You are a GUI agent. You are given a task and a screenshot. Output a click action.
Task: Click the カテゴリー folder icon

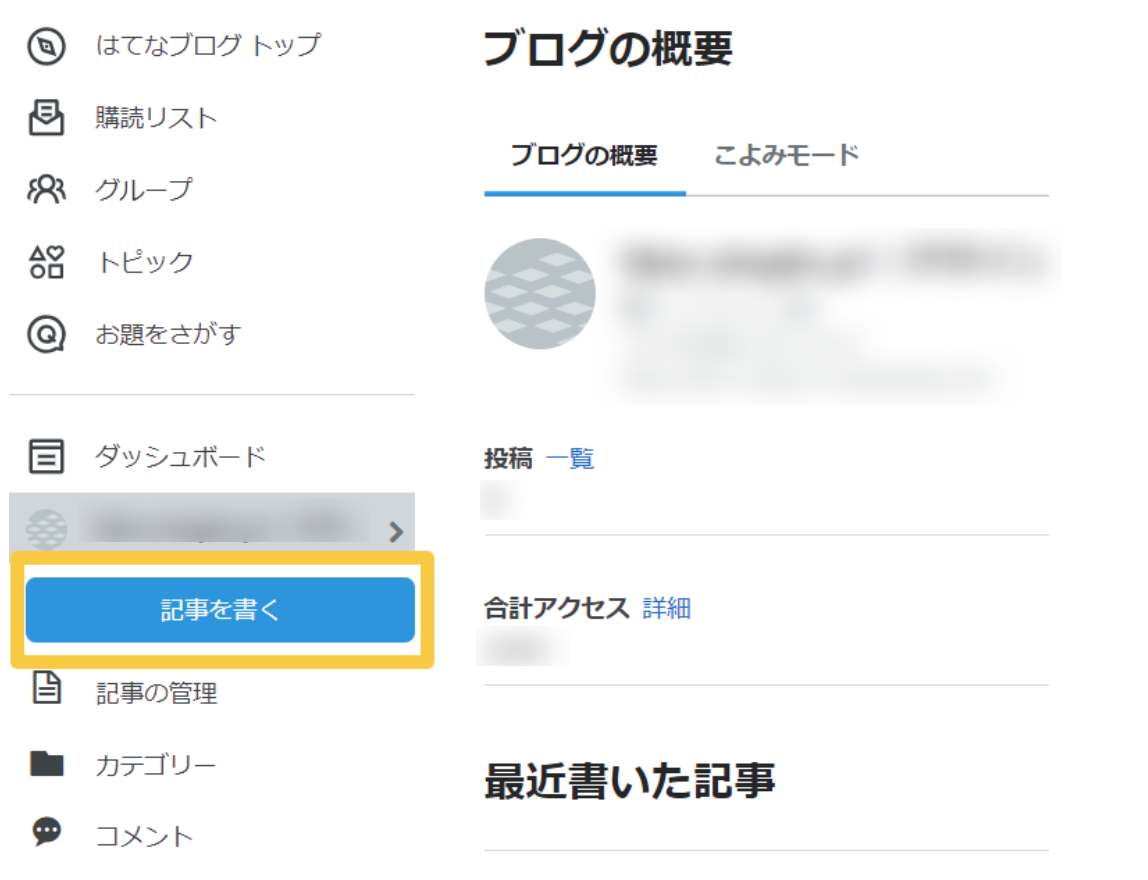pos(46,765)
